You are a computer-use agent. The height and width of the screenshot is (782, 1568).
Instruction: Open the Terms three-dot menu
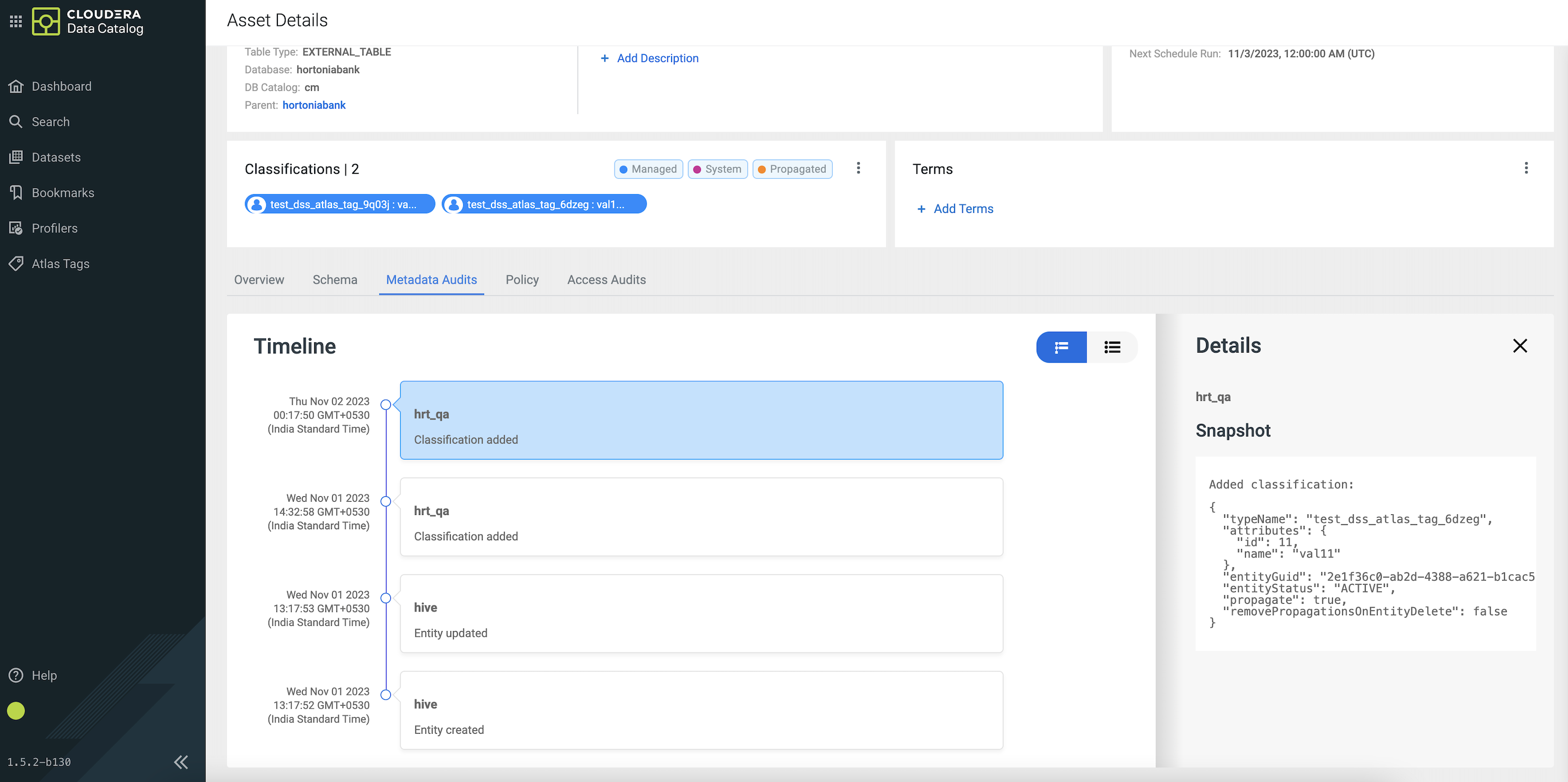pyautogui.click(x=1525, y=168)
